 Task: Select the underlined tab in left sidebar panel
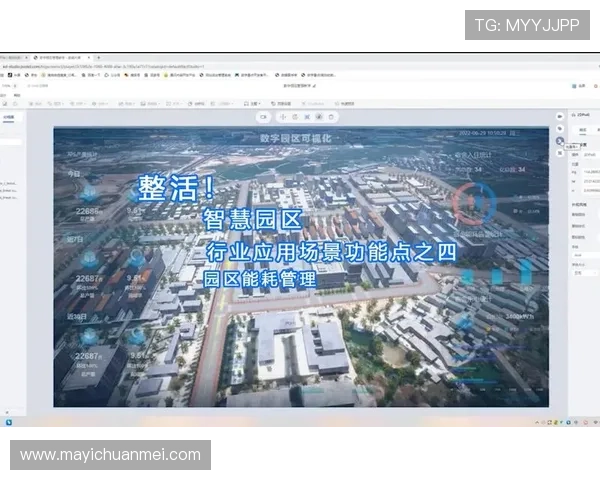8,118
